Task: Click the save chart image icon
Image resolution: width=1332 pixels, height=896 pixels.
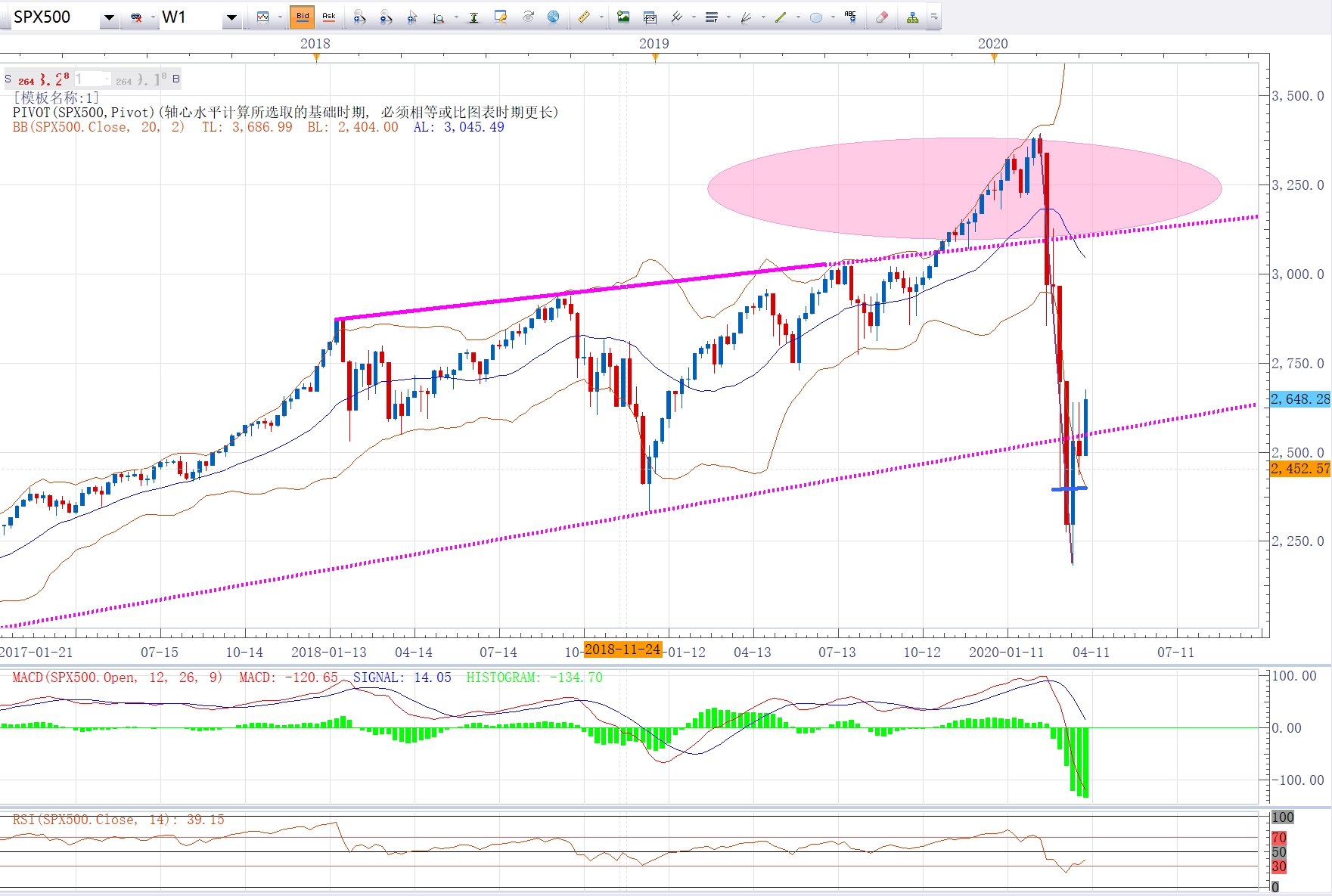Action: point(623,17)
